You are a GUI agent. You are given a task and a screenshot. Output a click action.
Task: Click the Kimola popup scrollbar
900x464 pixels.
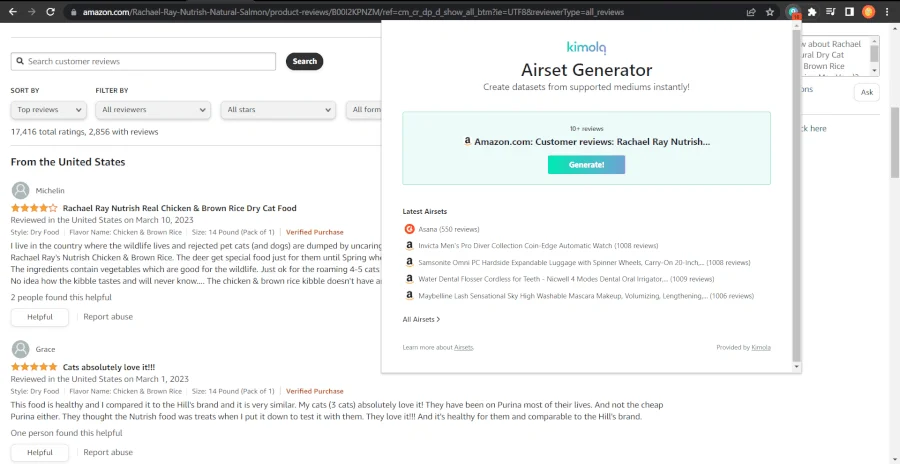tap(796, 195)
